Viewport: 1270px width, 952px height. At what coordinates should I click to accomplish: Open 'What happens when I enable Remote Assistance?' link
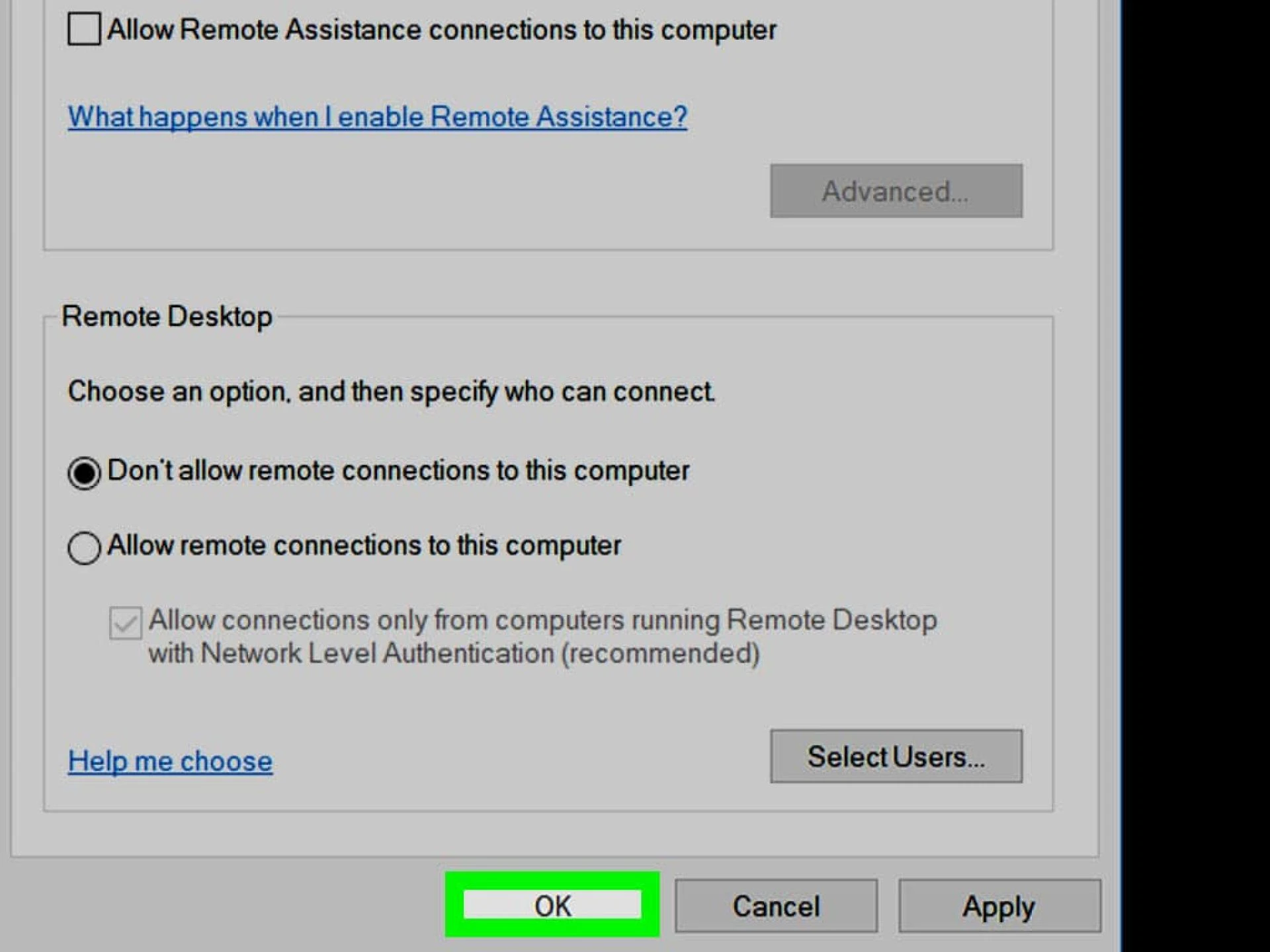point(377,117)
